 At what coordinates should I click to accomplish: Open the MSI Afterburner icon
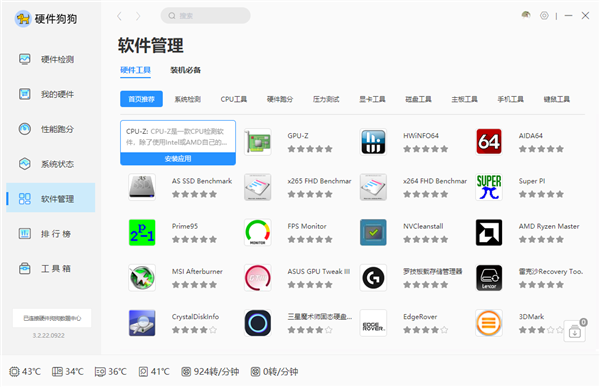click(x=142, y=278)
